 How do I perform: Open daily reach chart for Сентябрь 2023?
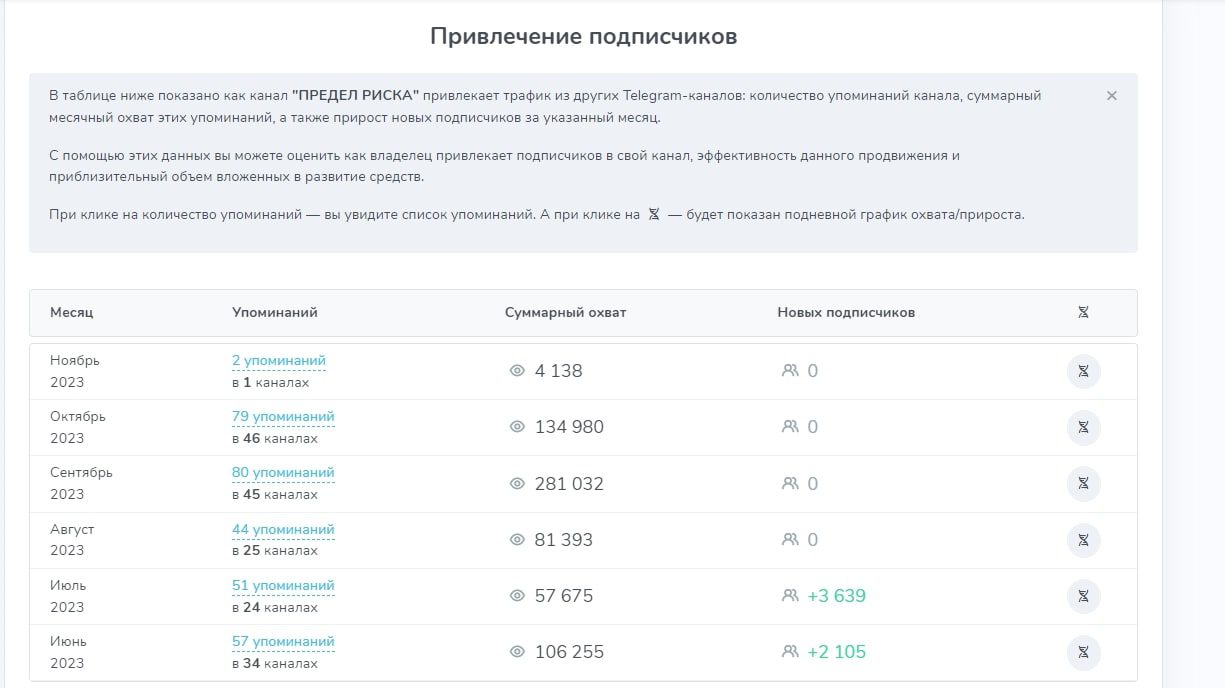[1084, 484]
